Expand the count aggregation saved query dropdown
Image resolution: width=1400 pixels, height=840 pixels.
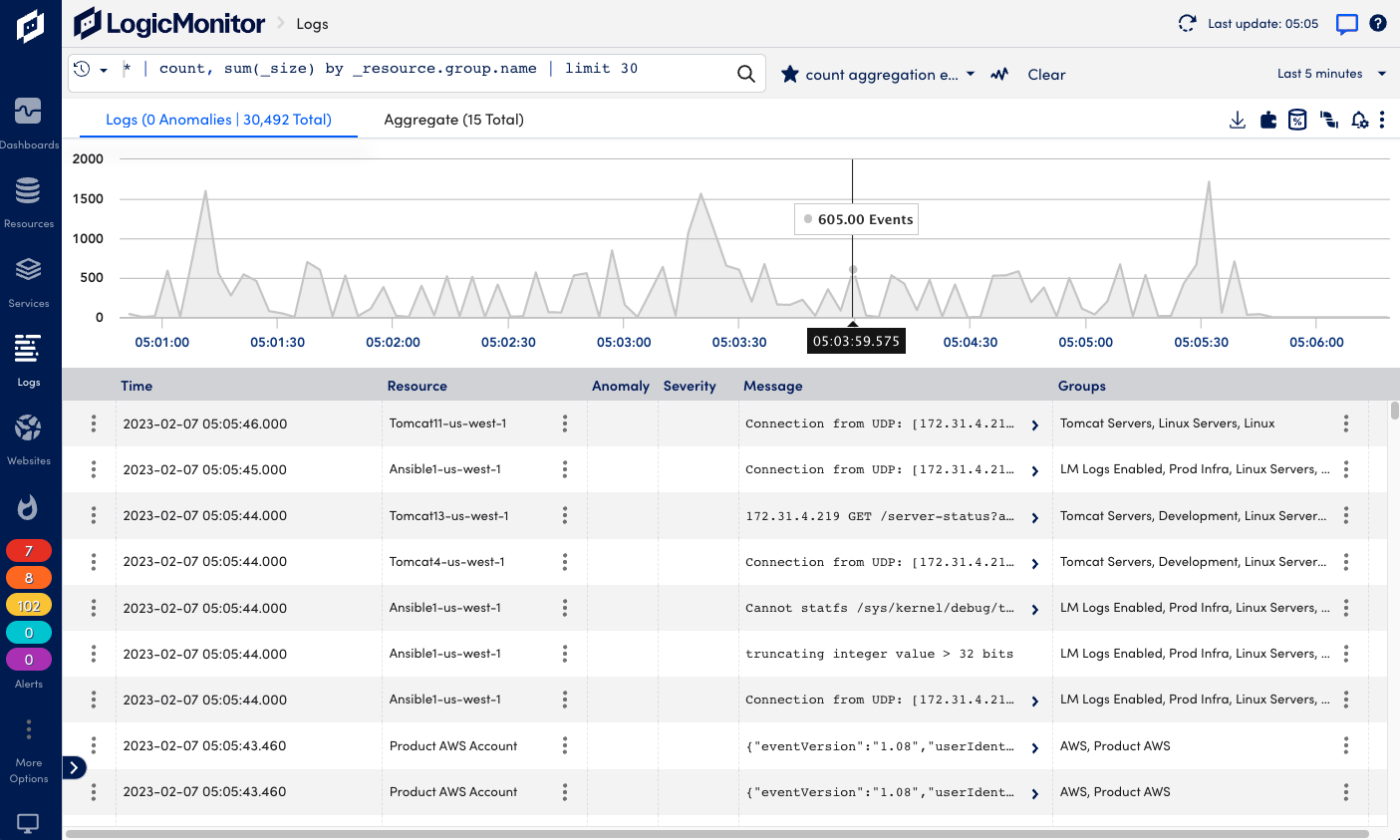pos(969,74)
